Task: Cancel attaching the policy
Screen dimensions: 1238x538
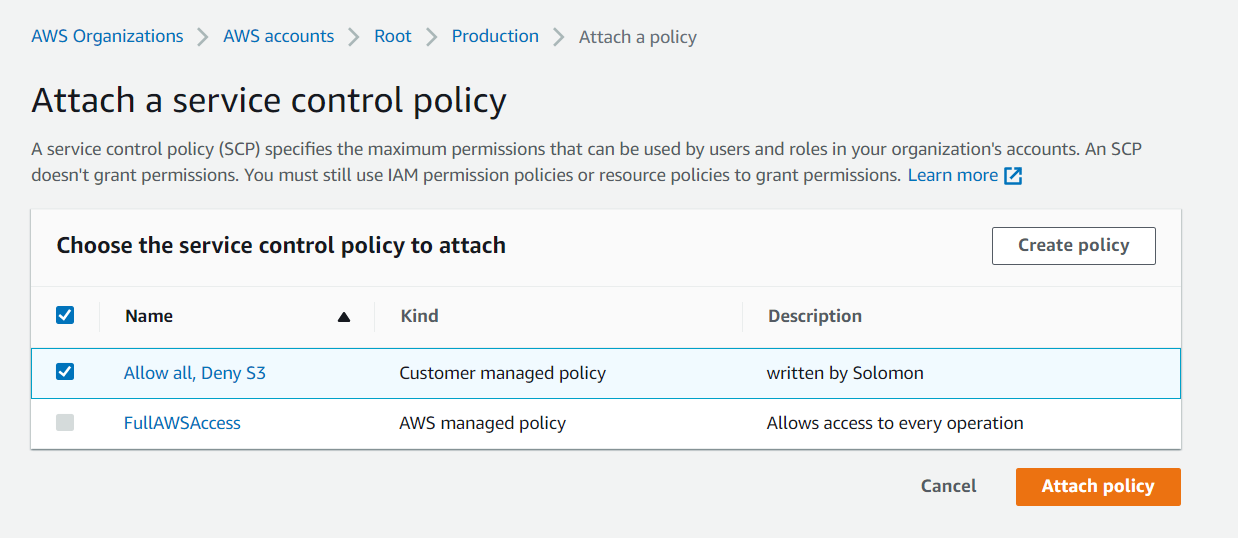Action: 948,486
